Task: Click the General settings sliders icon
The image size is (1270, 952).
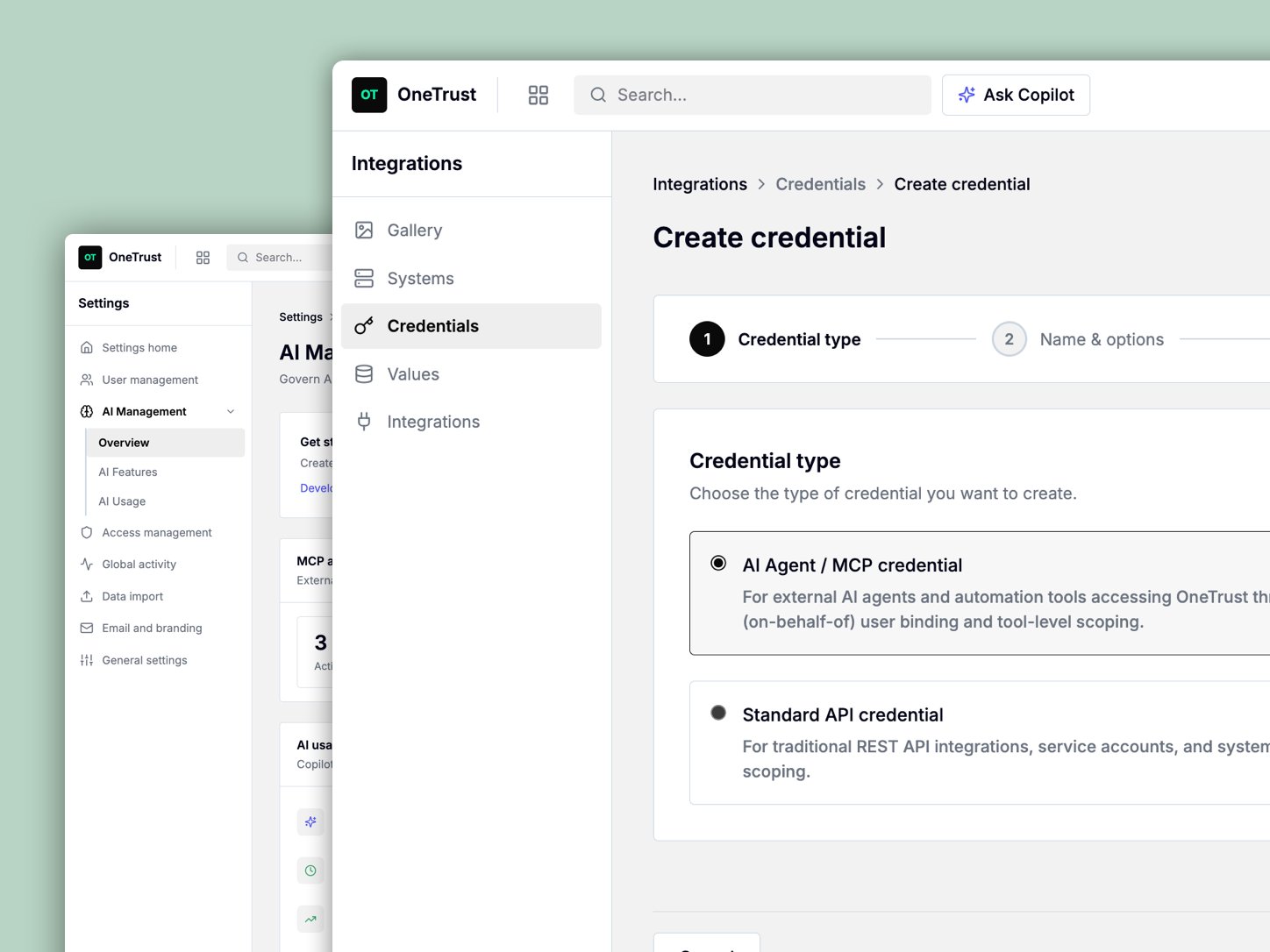Action: coord(87,660)
